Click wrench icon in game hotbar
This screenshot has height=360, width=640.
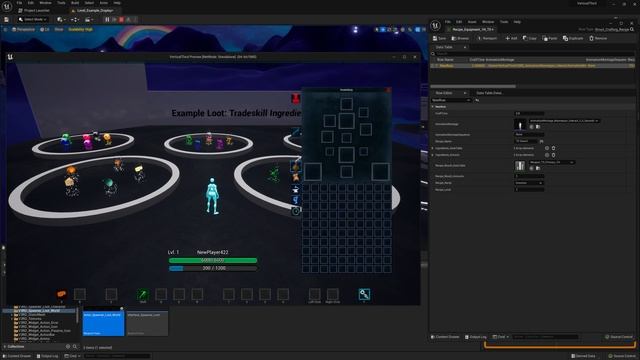(x=364, y=294)
